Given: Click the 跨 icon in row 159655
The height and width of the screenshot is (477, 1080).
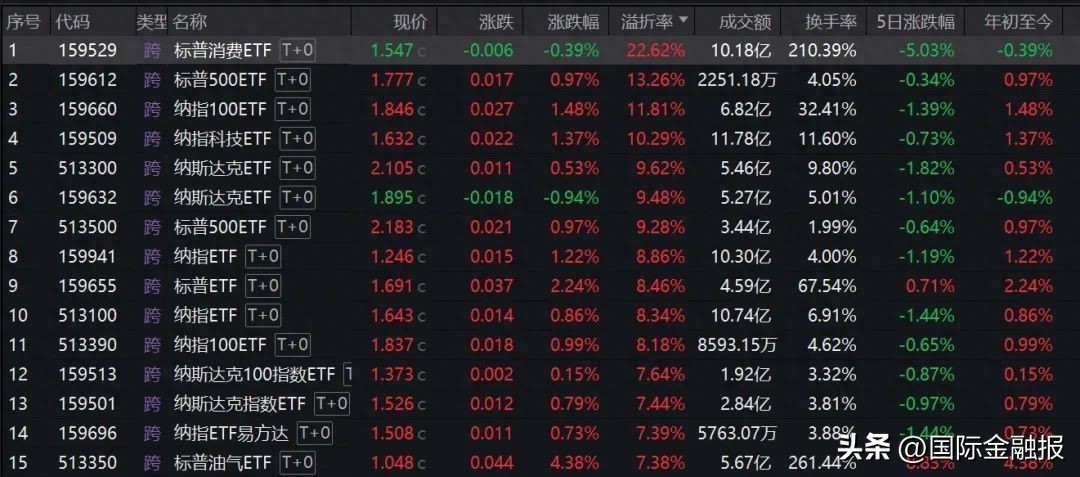Looking at the screenshot, I should point(152,286).
